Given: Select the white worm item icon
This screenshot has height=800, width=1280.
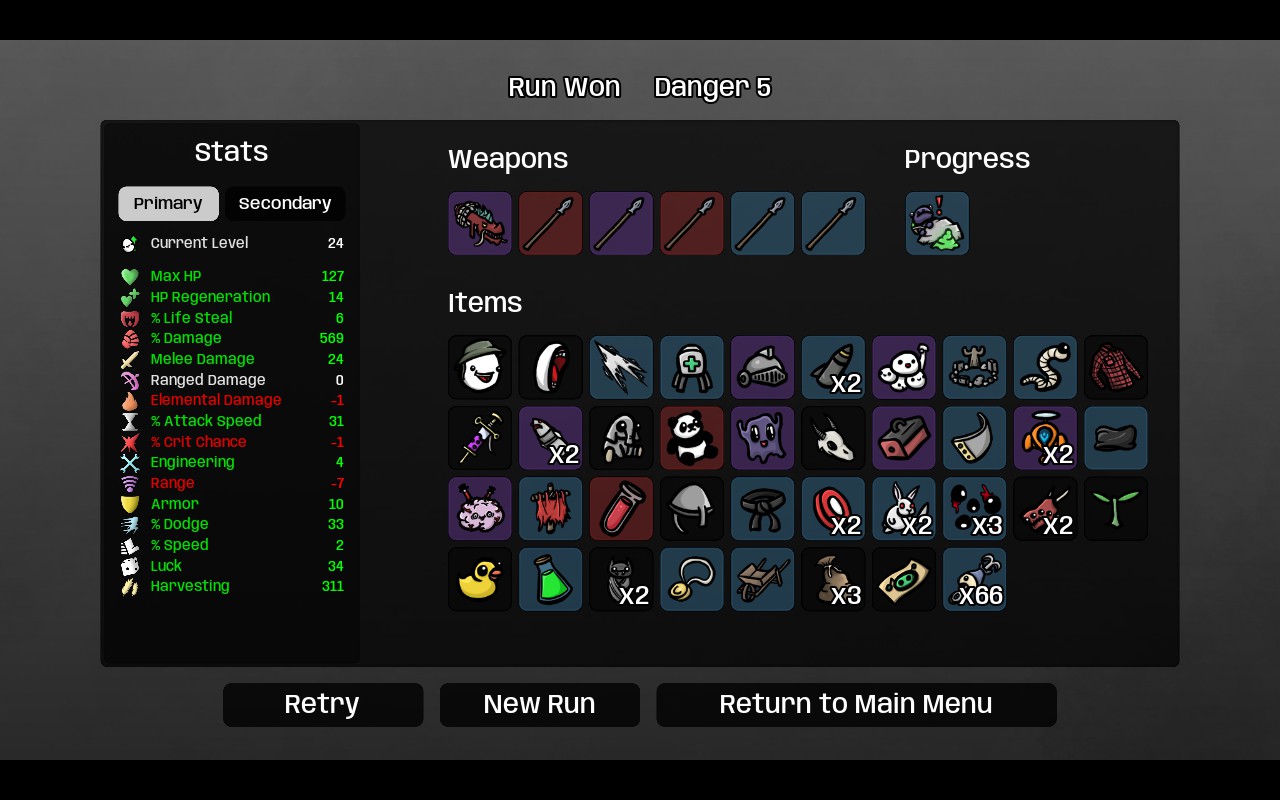Looking at the screenshot, I should [x=1045, y=367].
